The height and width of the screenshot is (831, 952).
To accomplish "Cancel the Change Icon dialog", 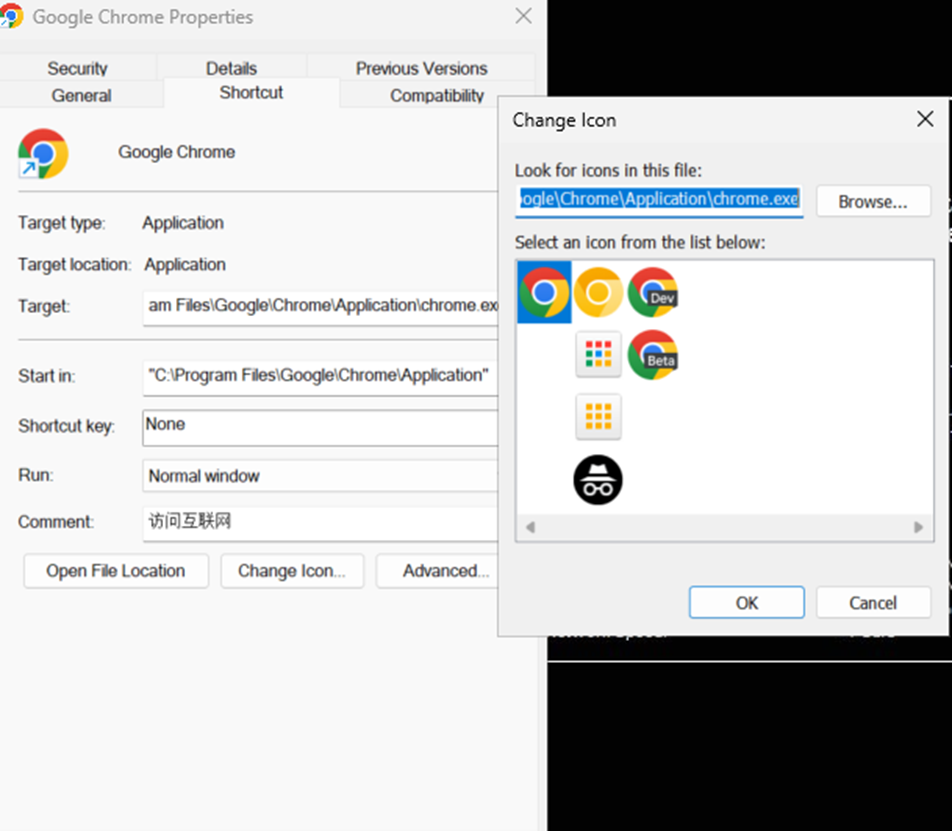I will tap(873, 603).
